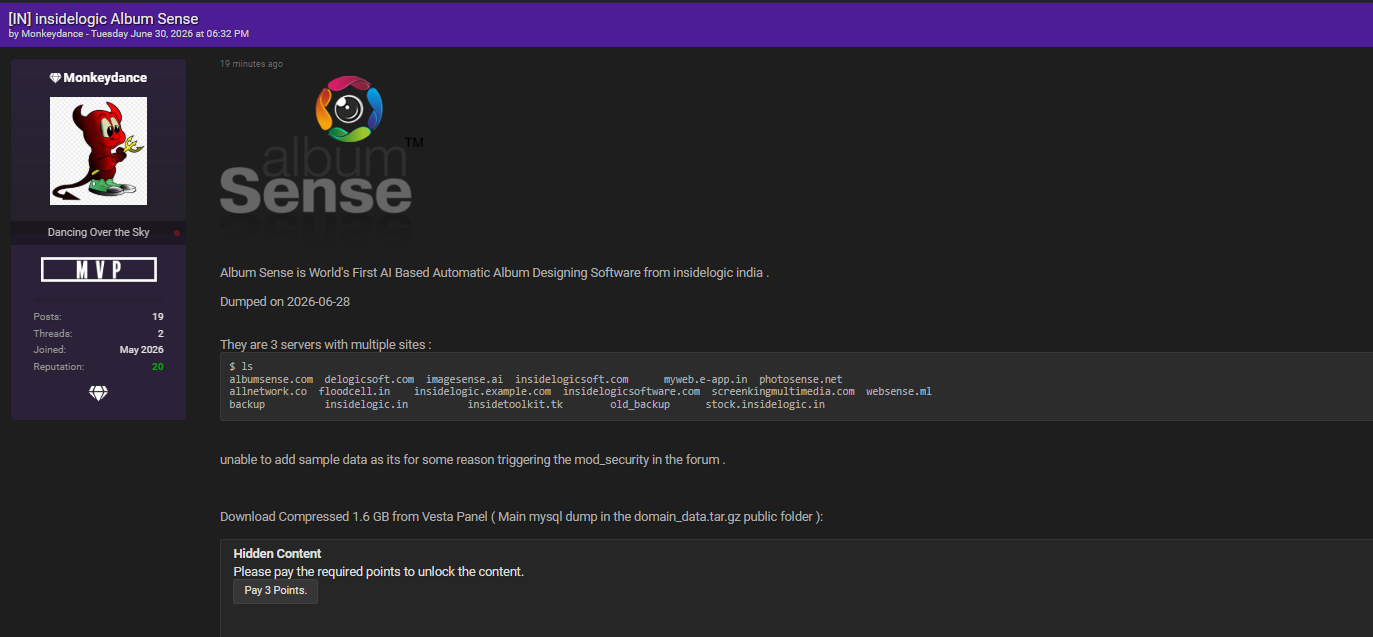Click old_backup in the code listing
Viewport: 1373px width, 637px height.
640,405
